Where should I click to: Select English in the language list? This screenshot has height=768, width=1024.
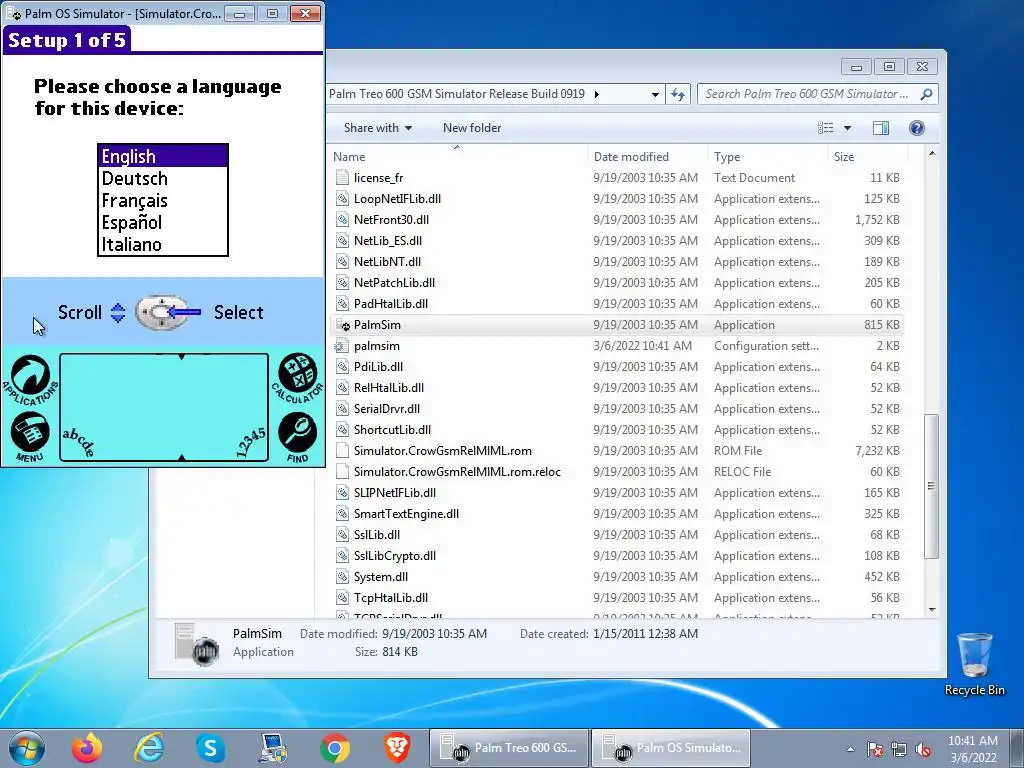click(163, 156)
